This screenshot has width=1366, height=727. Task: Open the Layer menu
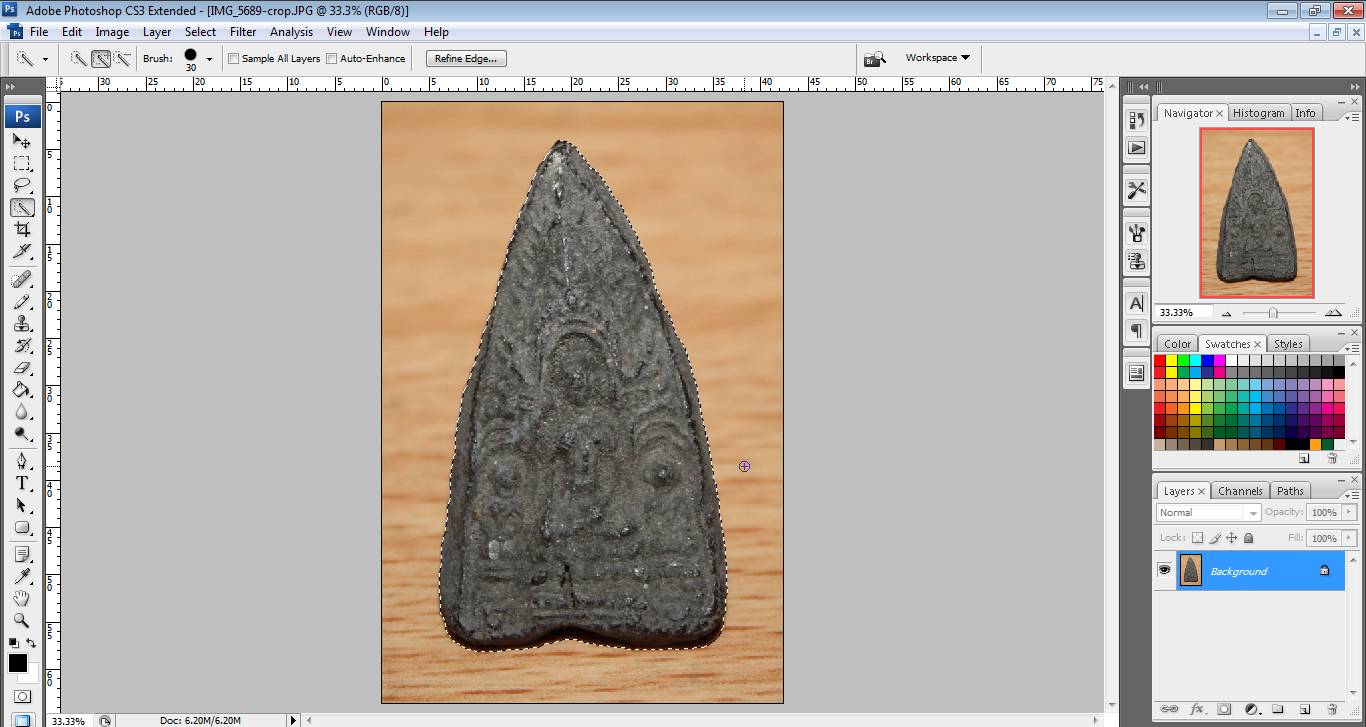[157, 32]
